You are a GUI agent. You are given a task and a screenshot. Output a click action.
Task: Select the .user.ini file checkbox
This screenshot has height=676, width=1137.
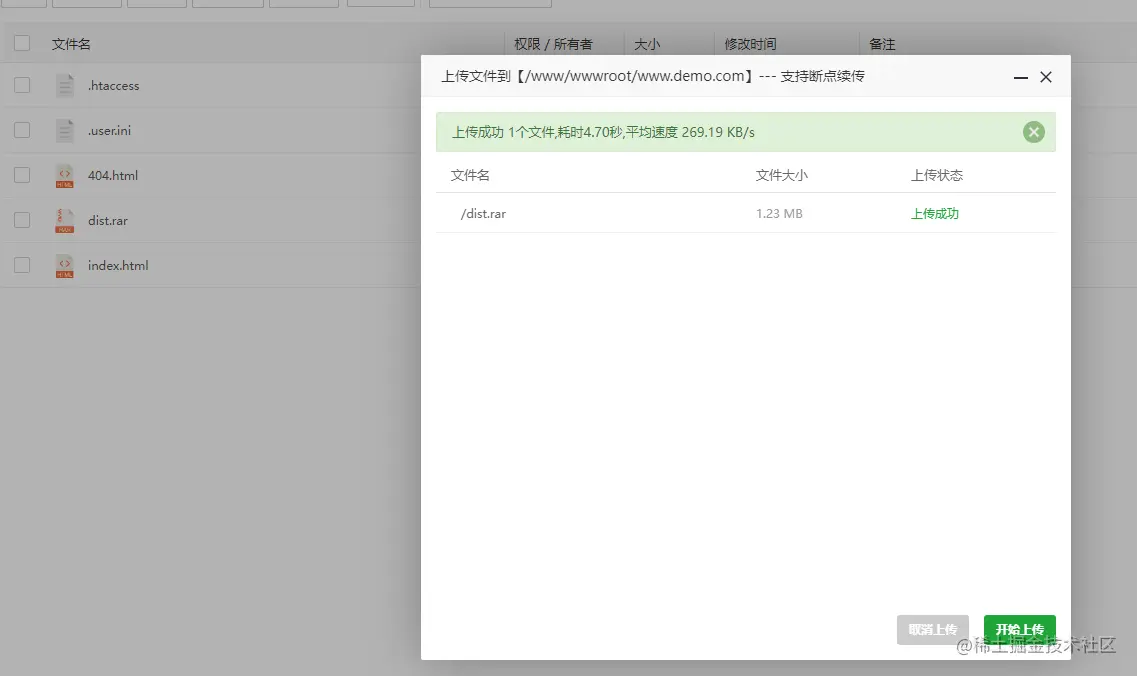pyautogui.click(x=22, y=130)
